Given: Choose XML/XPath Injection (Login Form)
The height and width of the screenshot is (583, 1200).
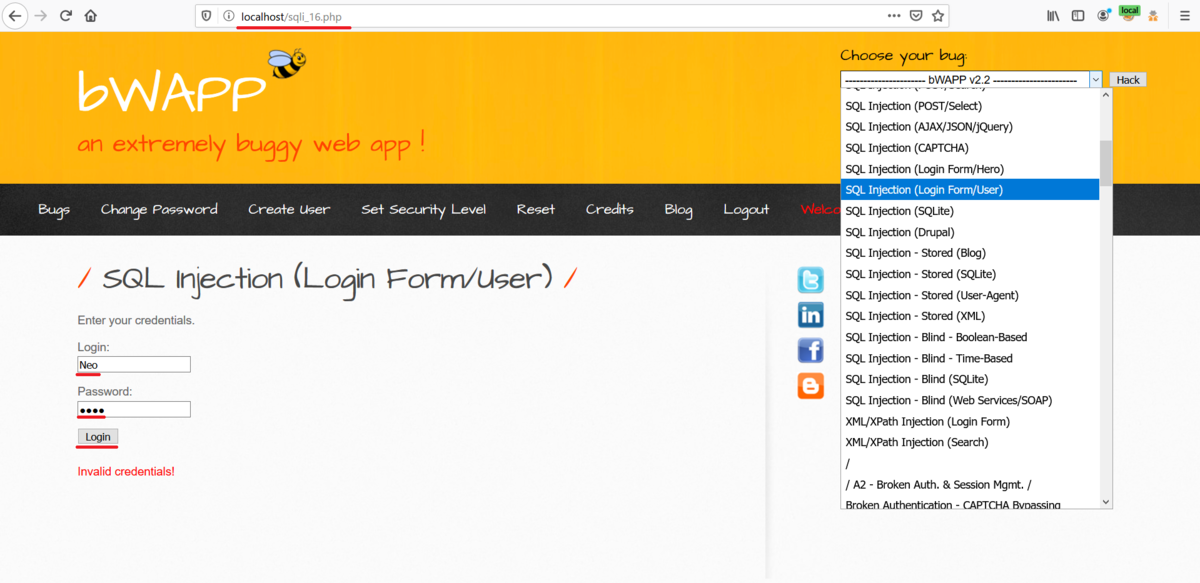Looking at the screenshot, I should coord(970,421).
